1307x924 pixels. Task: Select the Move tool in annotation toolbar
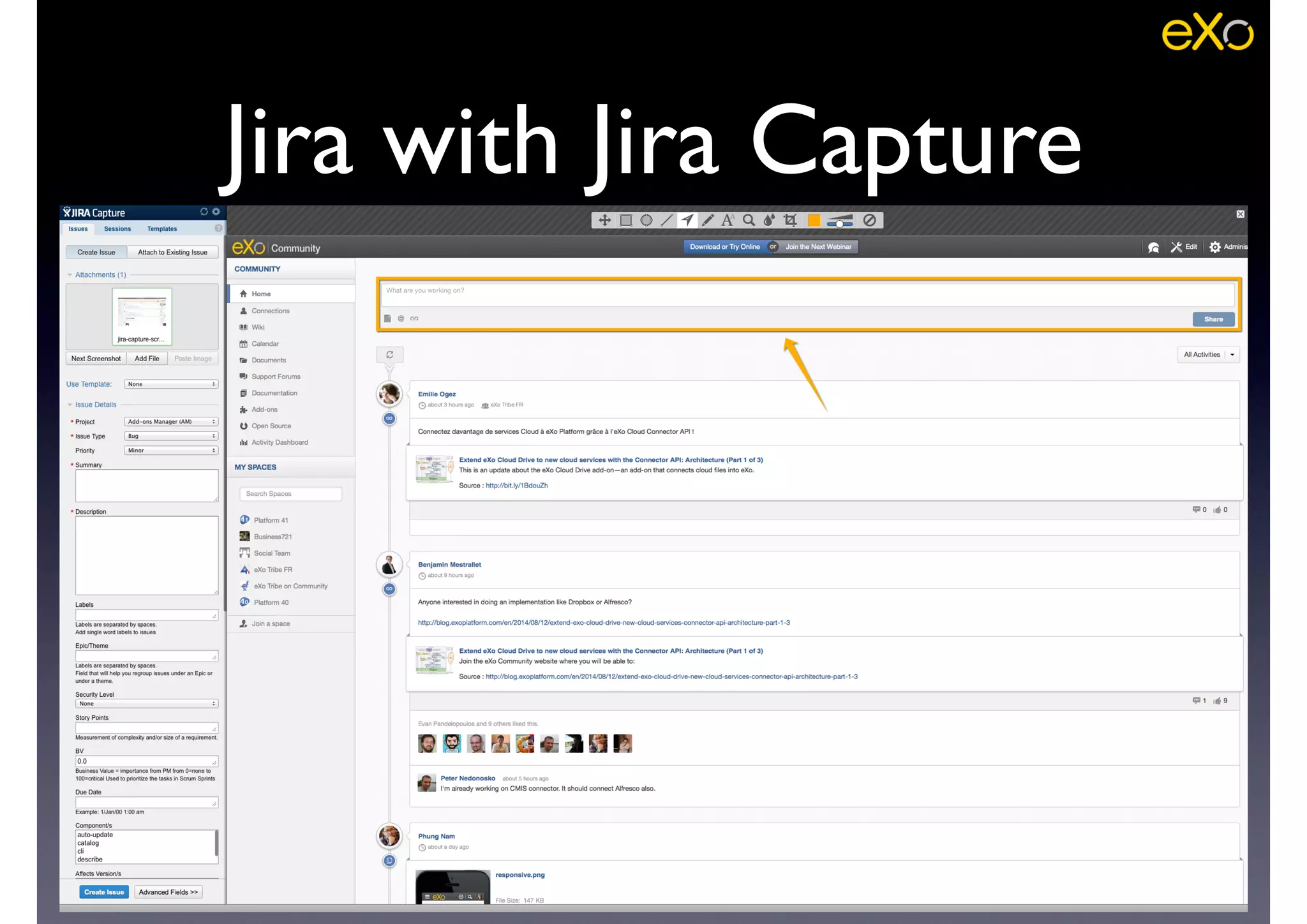click(604, 220)
